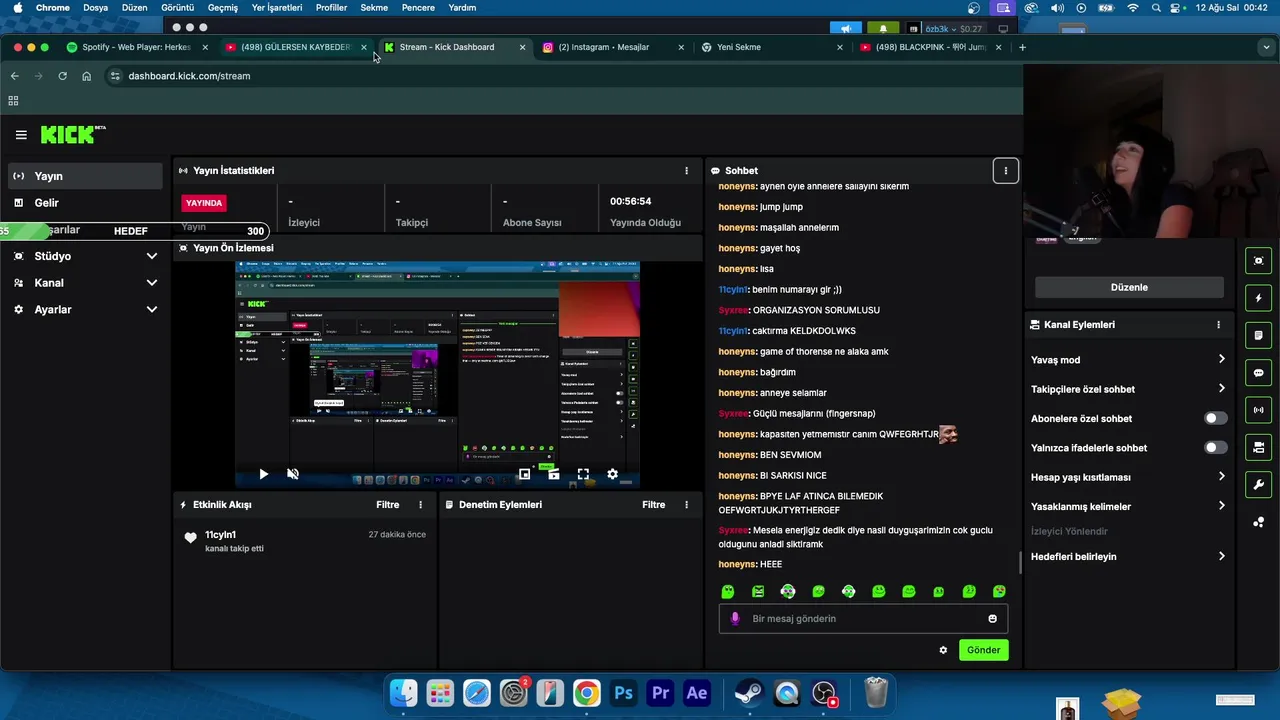Click the purple microphone icon in chat input
Viewport: 1280px width, 720px height.
(735, 618)
